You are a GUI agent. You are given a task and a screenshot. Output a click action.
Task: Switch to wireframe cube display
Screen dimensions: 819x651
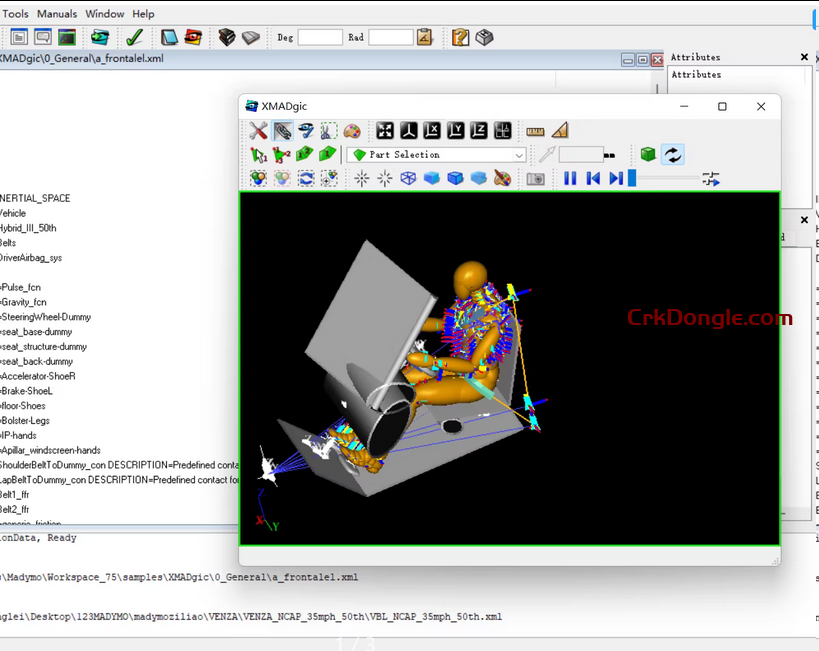408,178
